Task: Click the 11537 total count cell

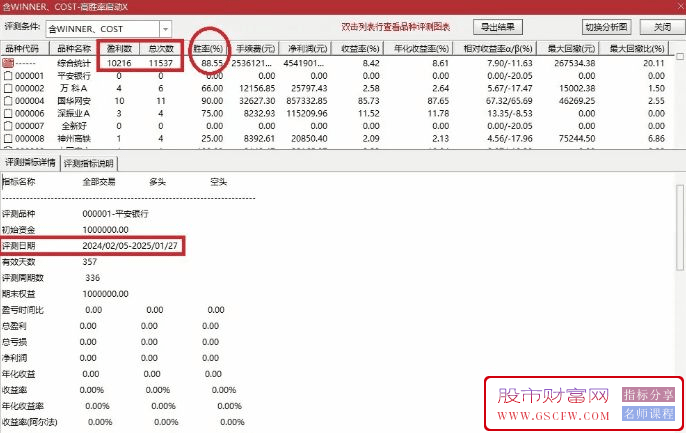Action: click(x=161, y=63)
